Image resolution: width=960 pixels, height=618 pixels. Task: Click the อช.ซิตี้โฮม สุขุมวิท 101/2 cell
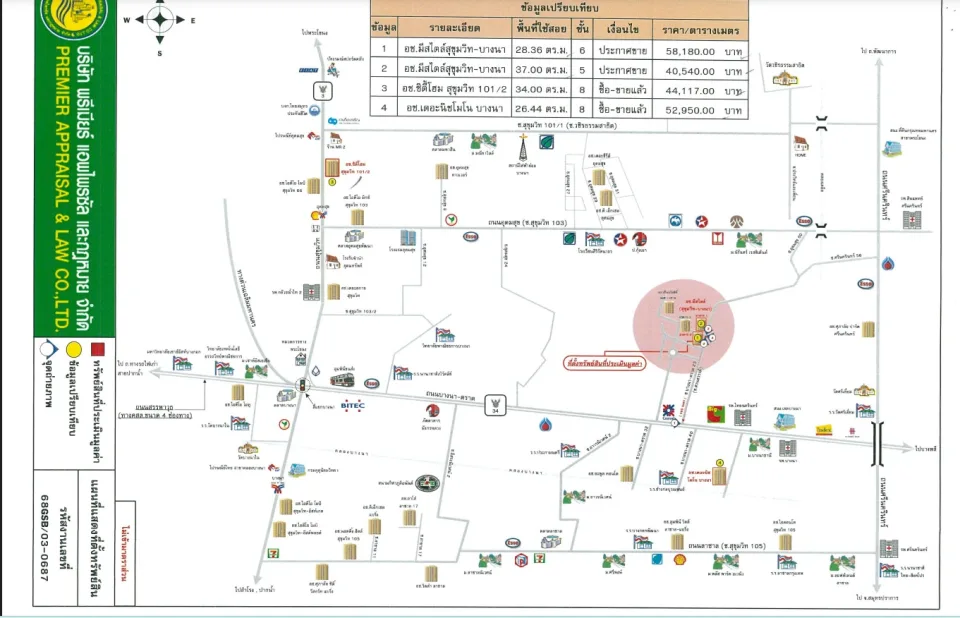click(x=454, y=89)
